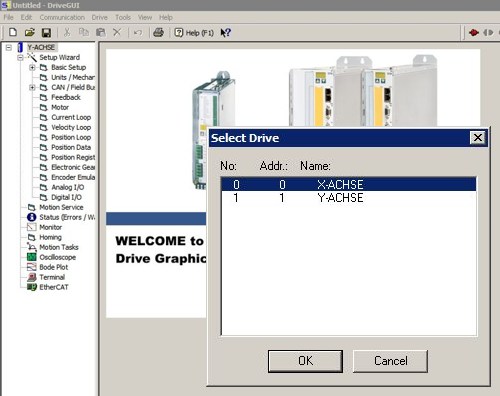Image resolution: width=500 pixels, height=396 pixels.
Task: Click the New file toolbar icon
Action: tap(13, 32)
